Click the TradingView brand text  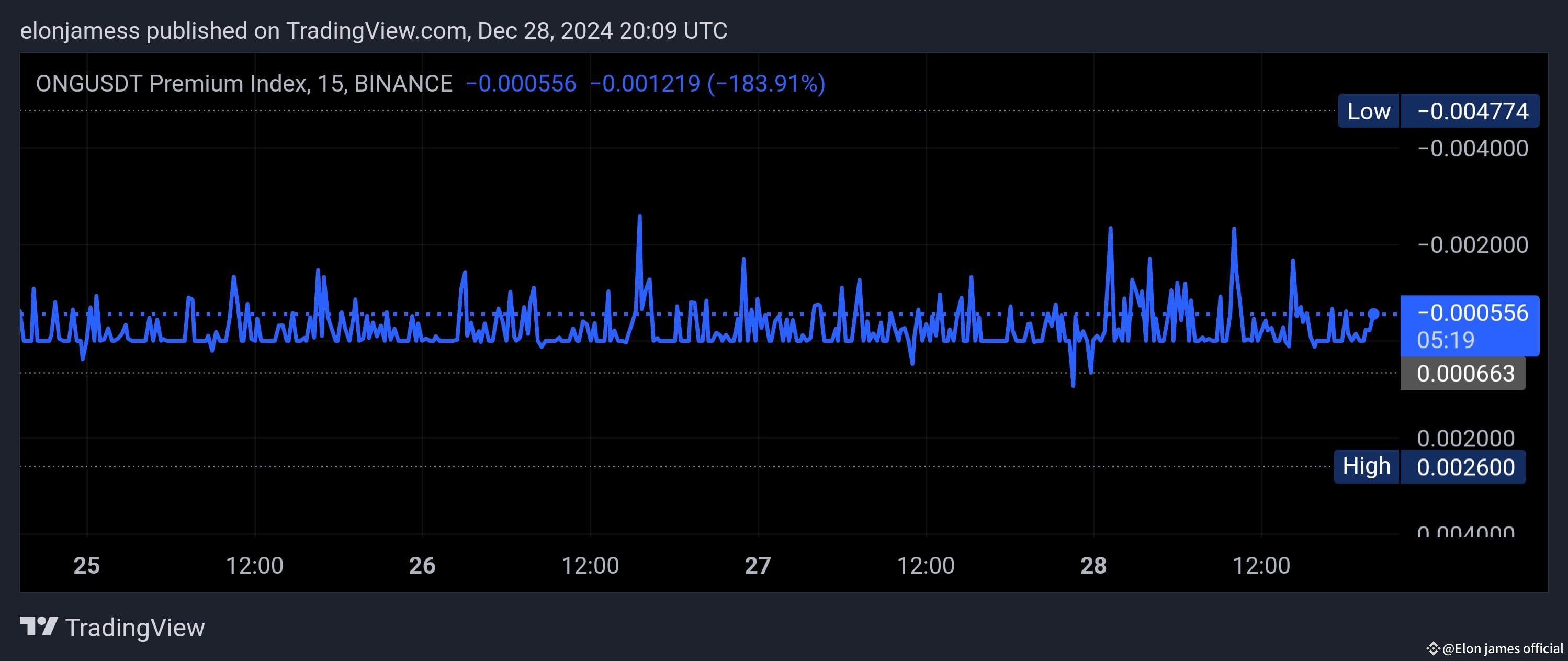pos(134,628)
